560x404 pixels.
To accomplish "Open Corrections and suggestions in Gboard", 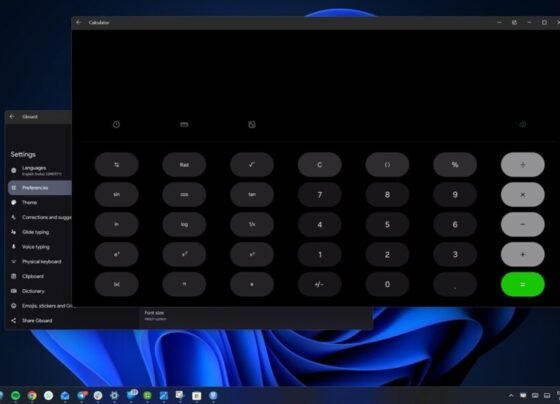I will [x=40, y=217].
